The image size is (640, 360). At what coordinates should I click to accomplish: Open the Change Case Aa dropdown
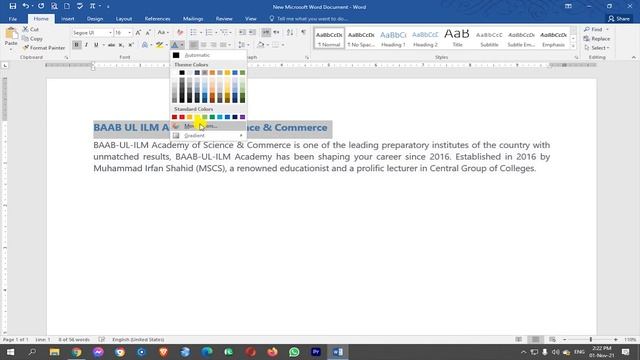(x=163, y=32)
